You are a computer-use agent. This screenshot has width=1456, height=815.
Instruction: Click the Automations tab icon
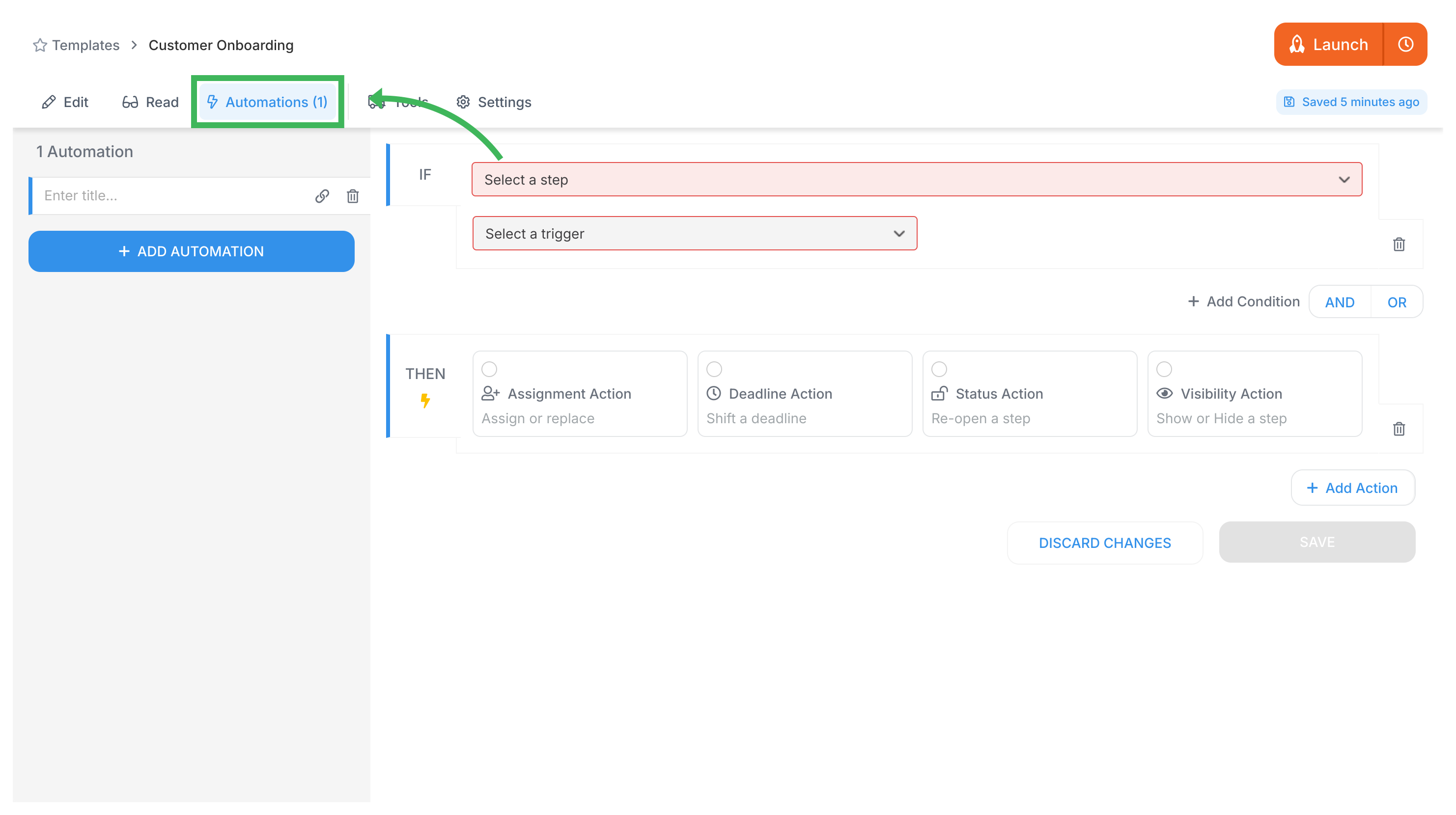coord(212,101)
